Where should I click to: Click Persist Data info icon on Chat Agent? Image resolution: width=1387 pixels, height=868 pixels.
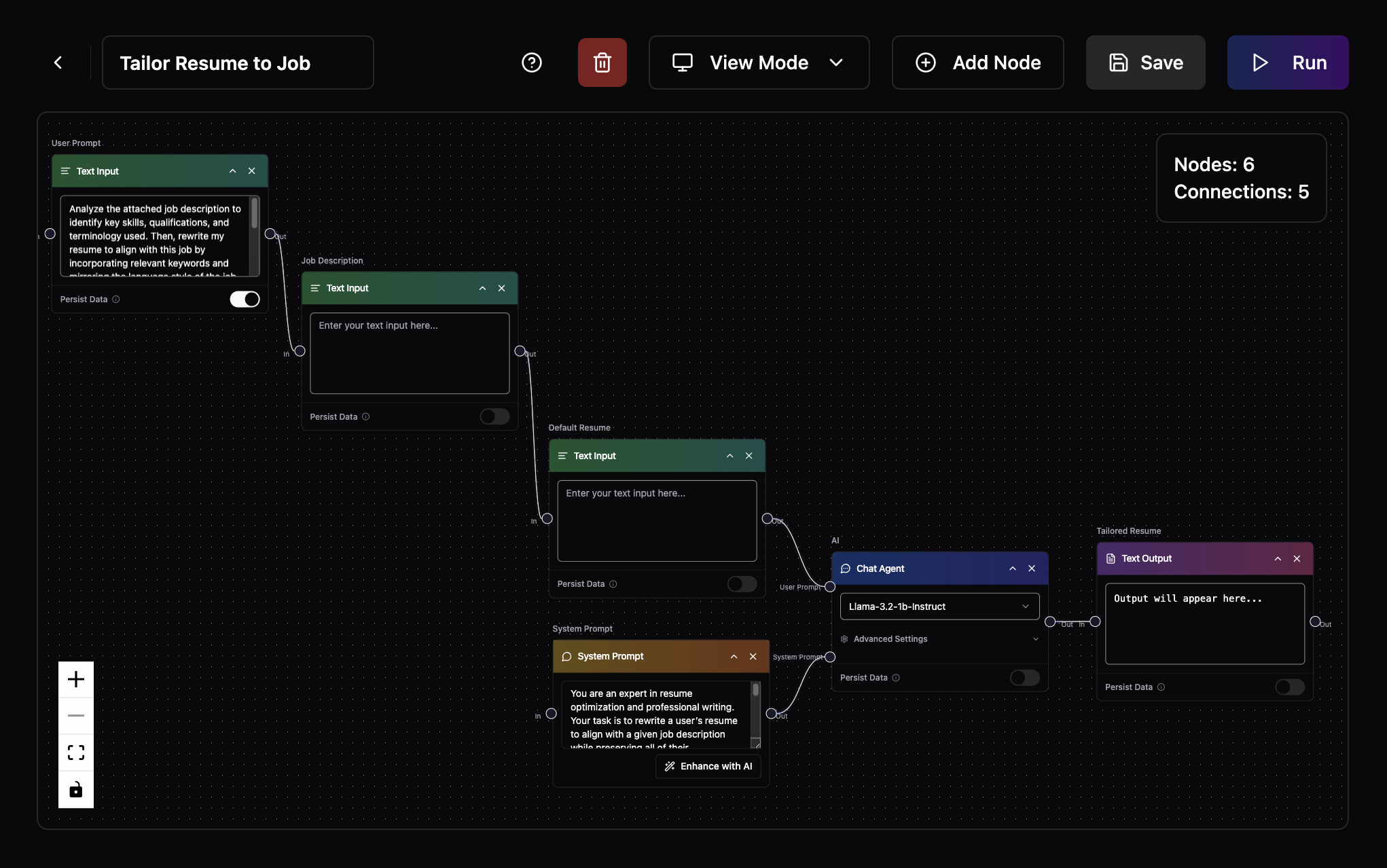[896, 678]
